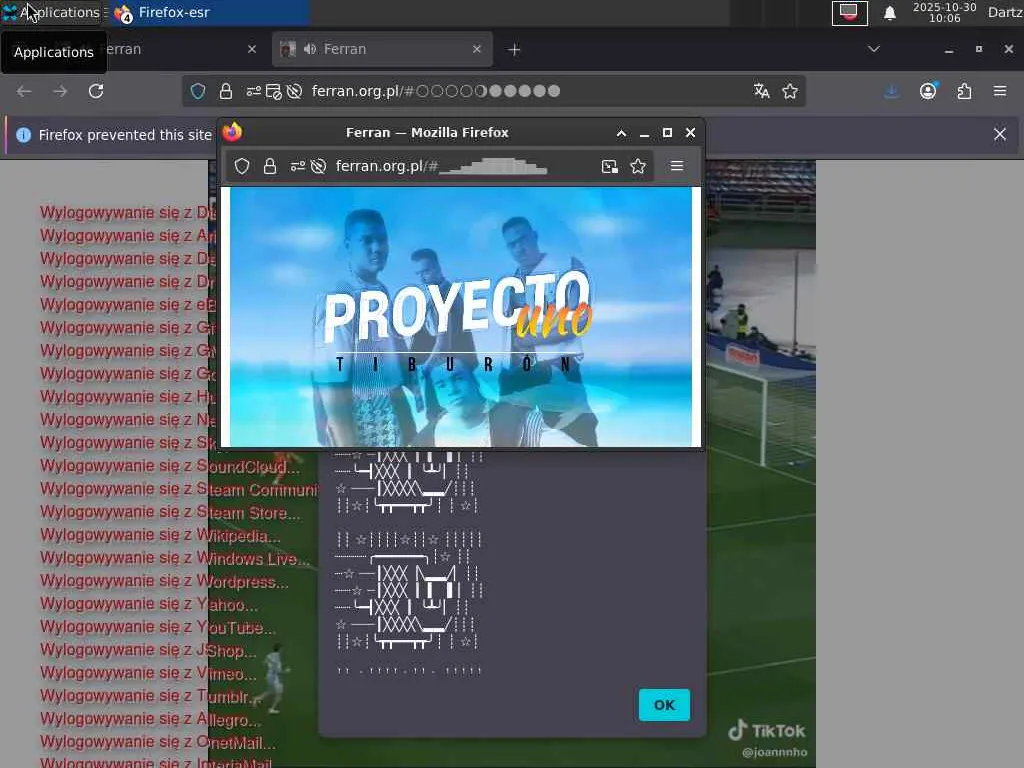Open the notification bell in system panel
This screenshot has width=1024, height=768.
pyautogui.click(x=889, y=13)
